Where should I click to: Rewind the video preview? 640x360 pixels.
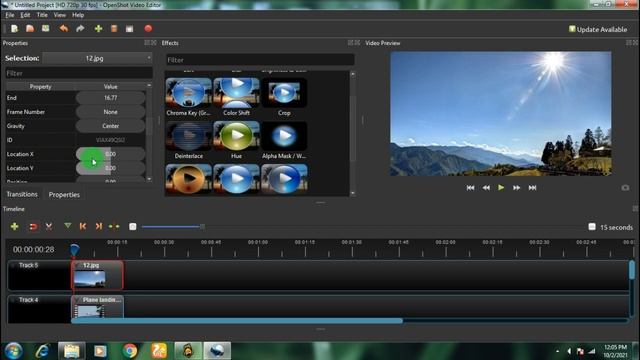click(x=486, y=188)
